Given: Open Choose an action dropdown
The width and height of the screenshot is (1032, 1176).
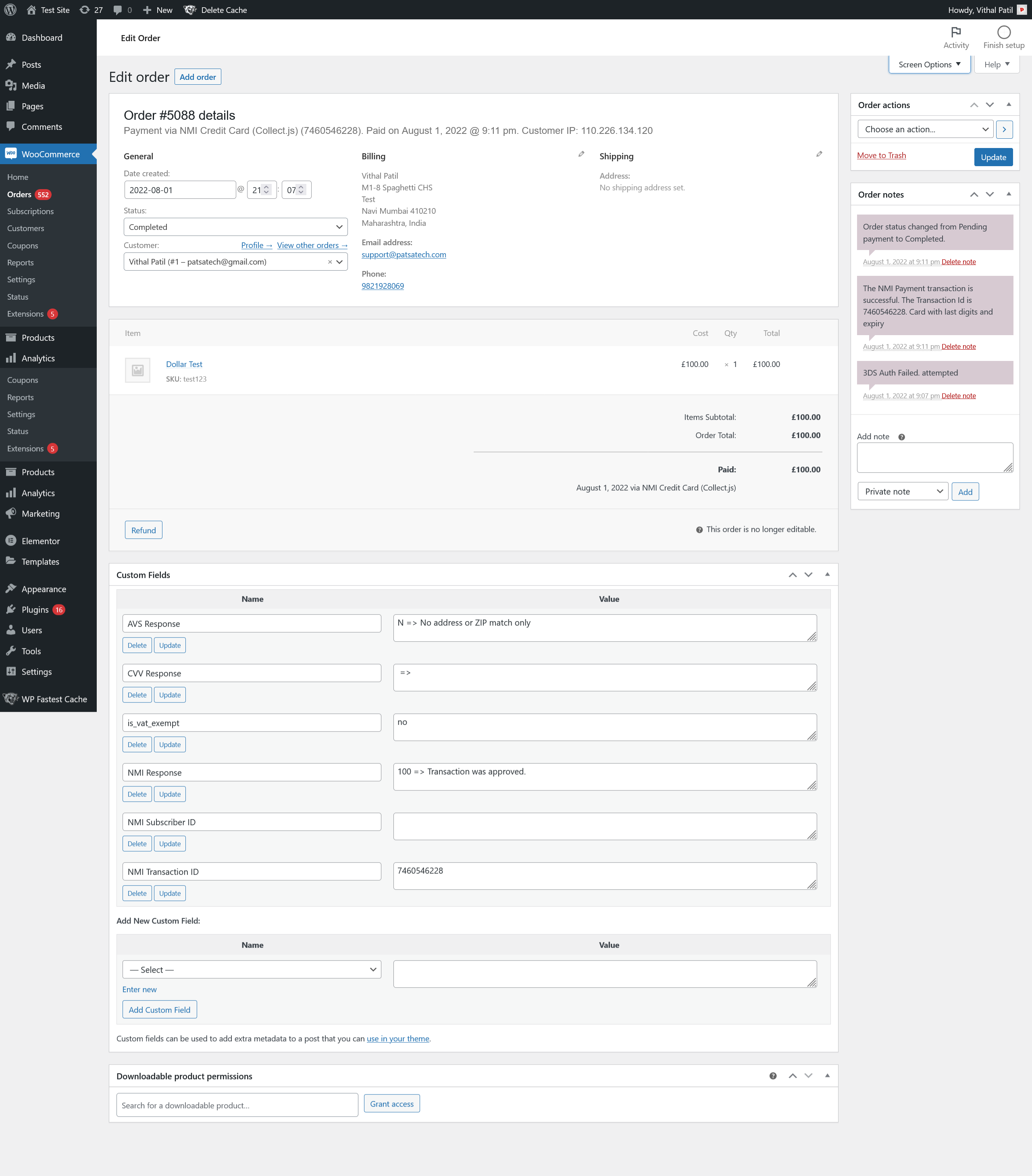Looking at the screenshot, I should coord(925,129).
